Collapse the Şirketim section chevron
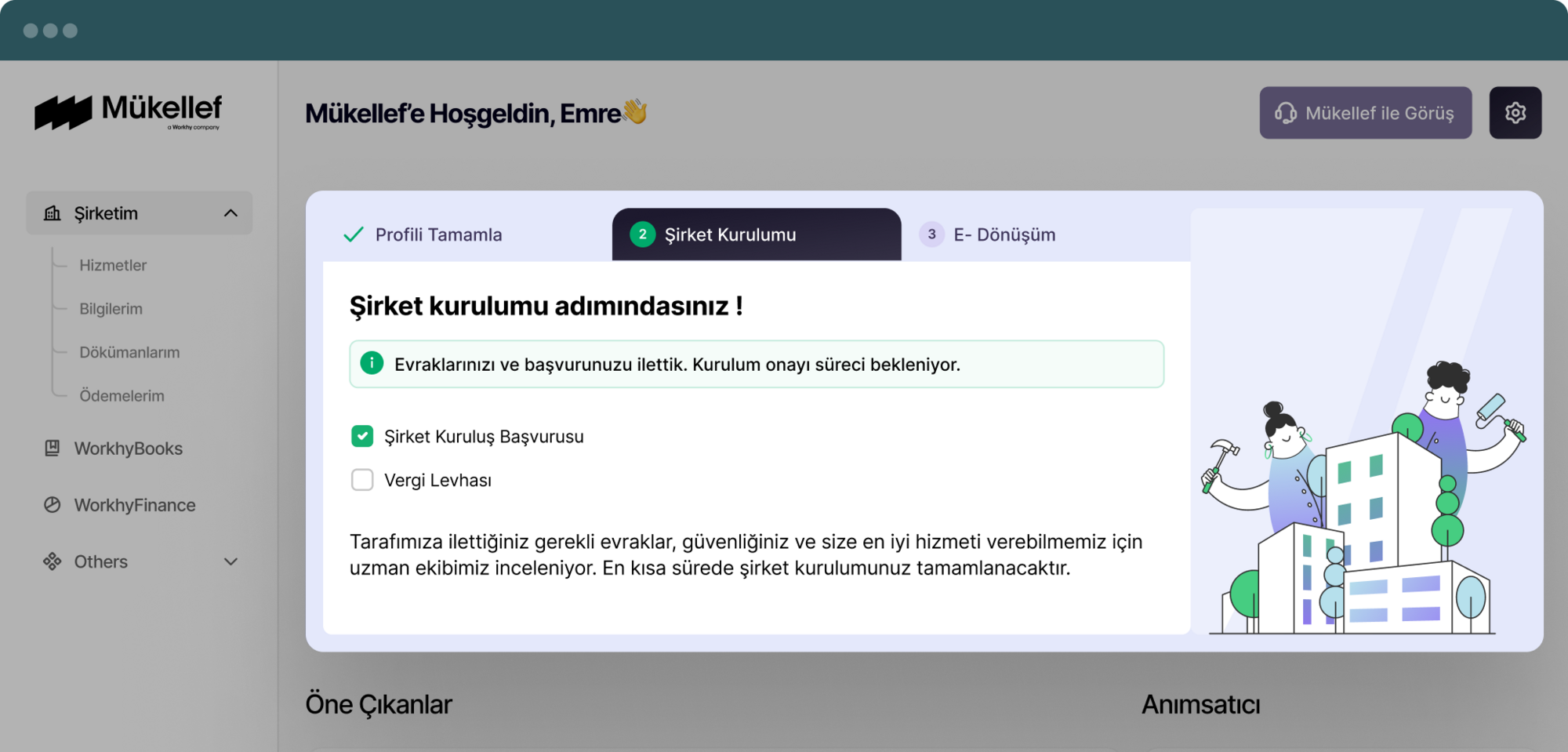 230,213
